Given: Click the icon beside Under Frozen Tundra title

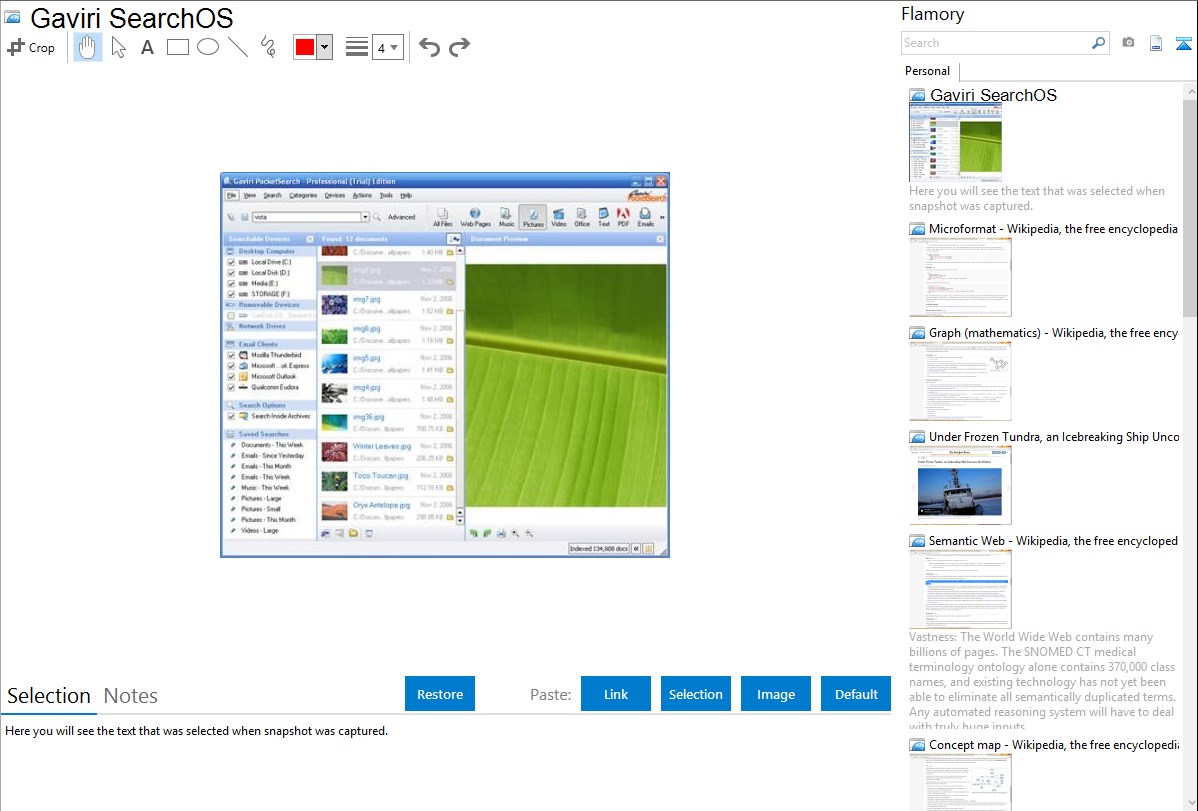Looking at the screenshot, I should pyautogui.click(x=917, y=437).
